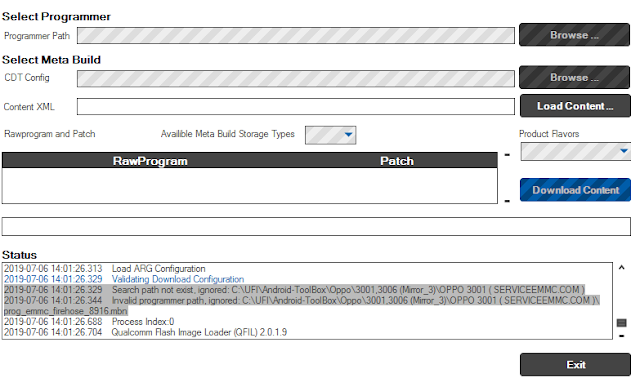The image size is (640, 387).
Task: Select 'Load ARG Configuration' log line
Action: pyautogui.click(x=105, y=269)
